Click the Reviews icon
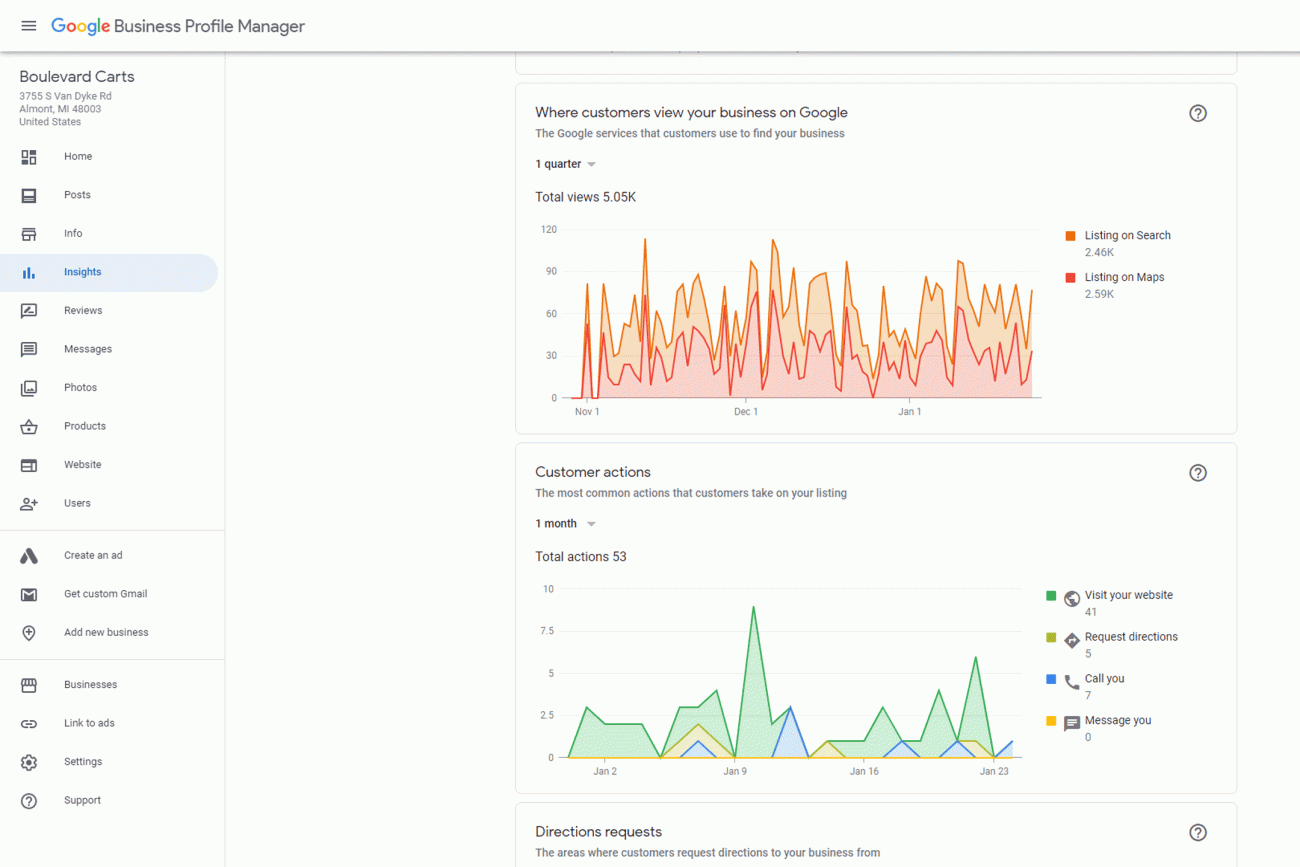Viewport: 1300px width, 867px height. 29,311
